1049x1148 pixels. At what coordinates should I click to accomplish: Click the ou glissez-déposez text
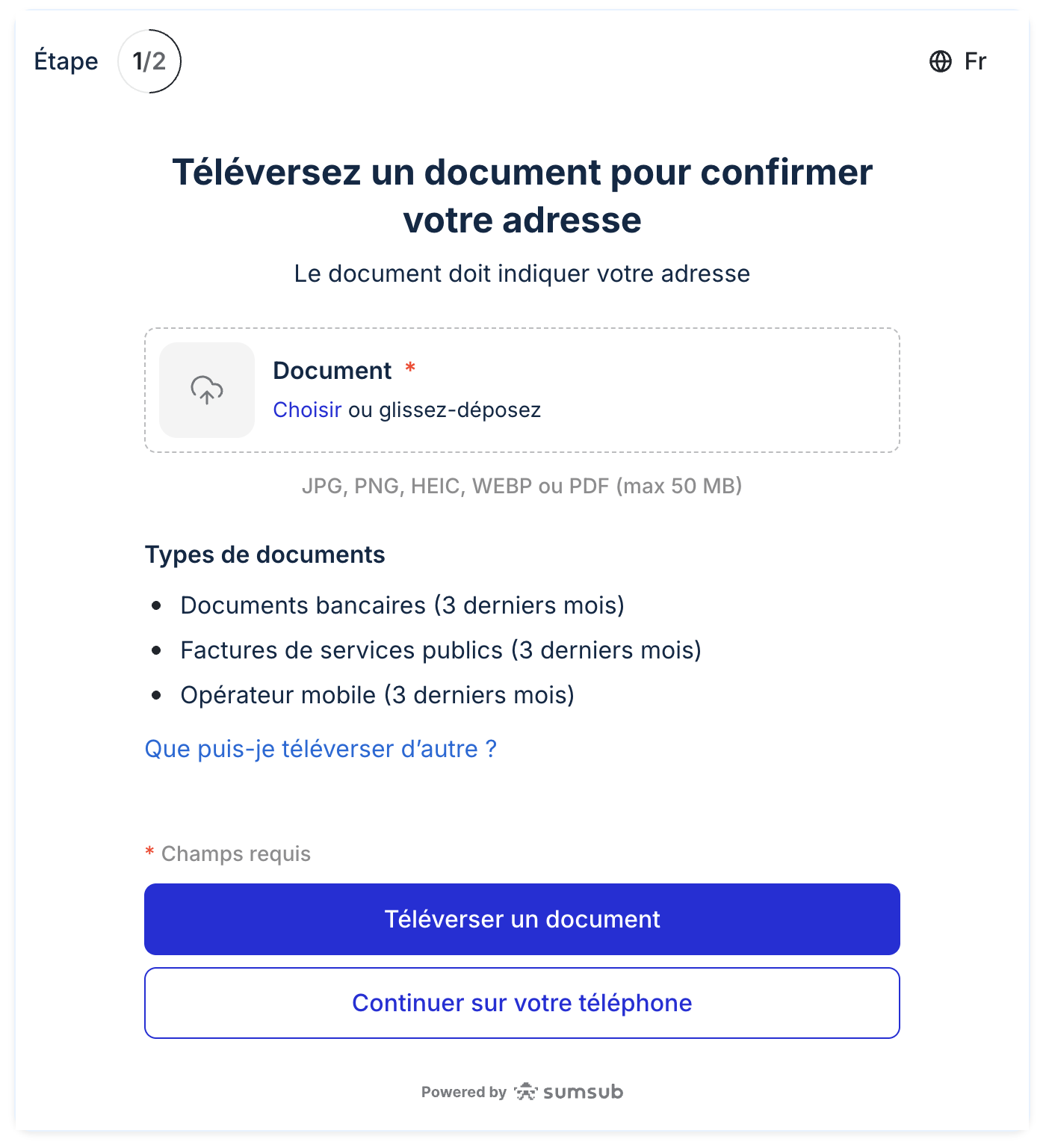tap(445, 410)
